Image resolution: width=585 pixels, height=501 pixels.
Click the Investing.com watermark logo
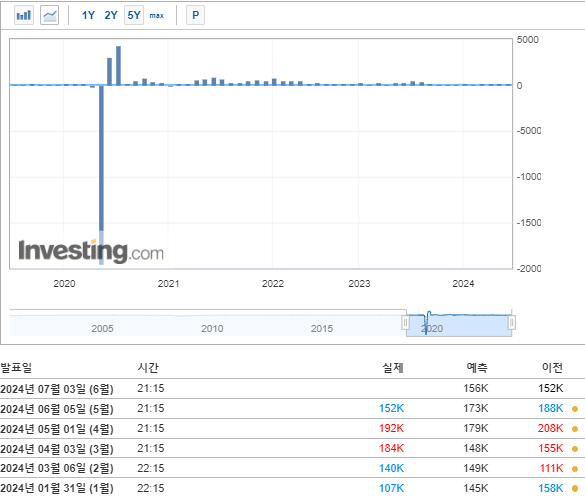pyautogui.click(x=91, y=251)
